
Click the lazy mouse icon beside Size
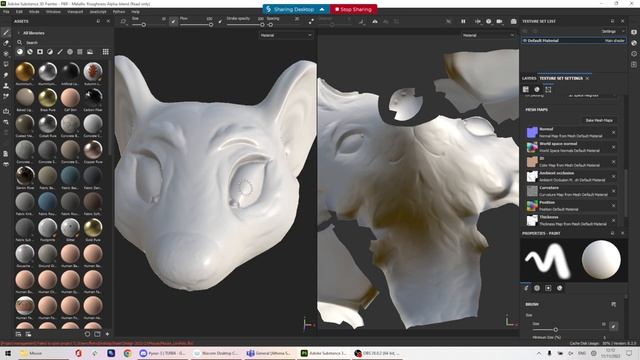coord(123,21)
